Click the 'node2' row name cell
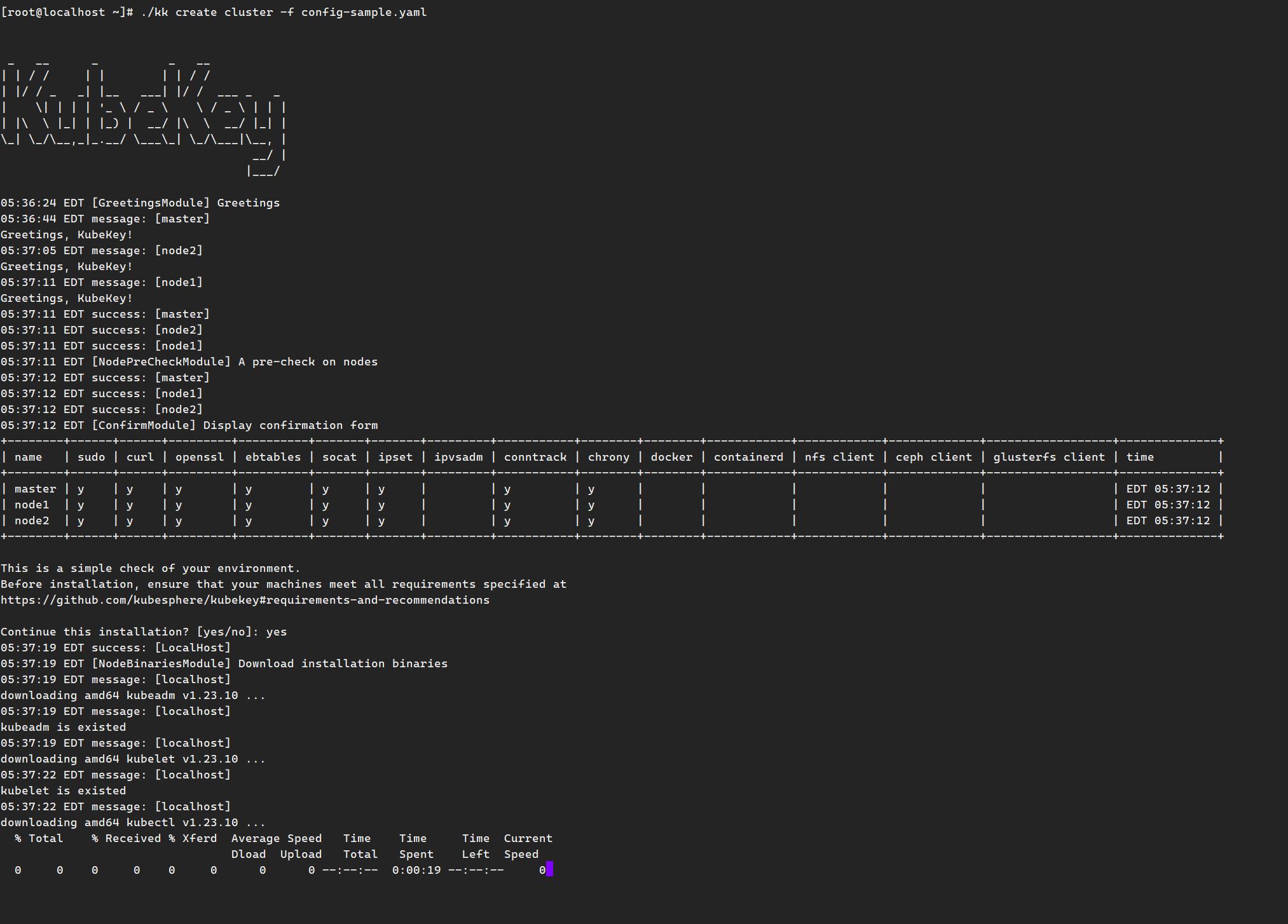The width and height of the screenshot is (1288, 924). 32,520
